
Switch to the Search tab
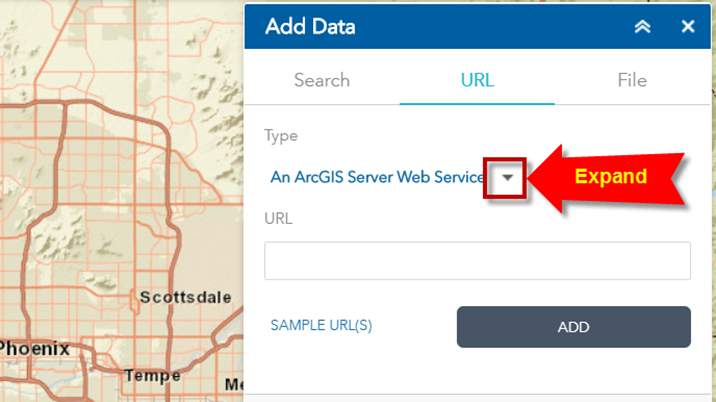click(x=322, y=80)
